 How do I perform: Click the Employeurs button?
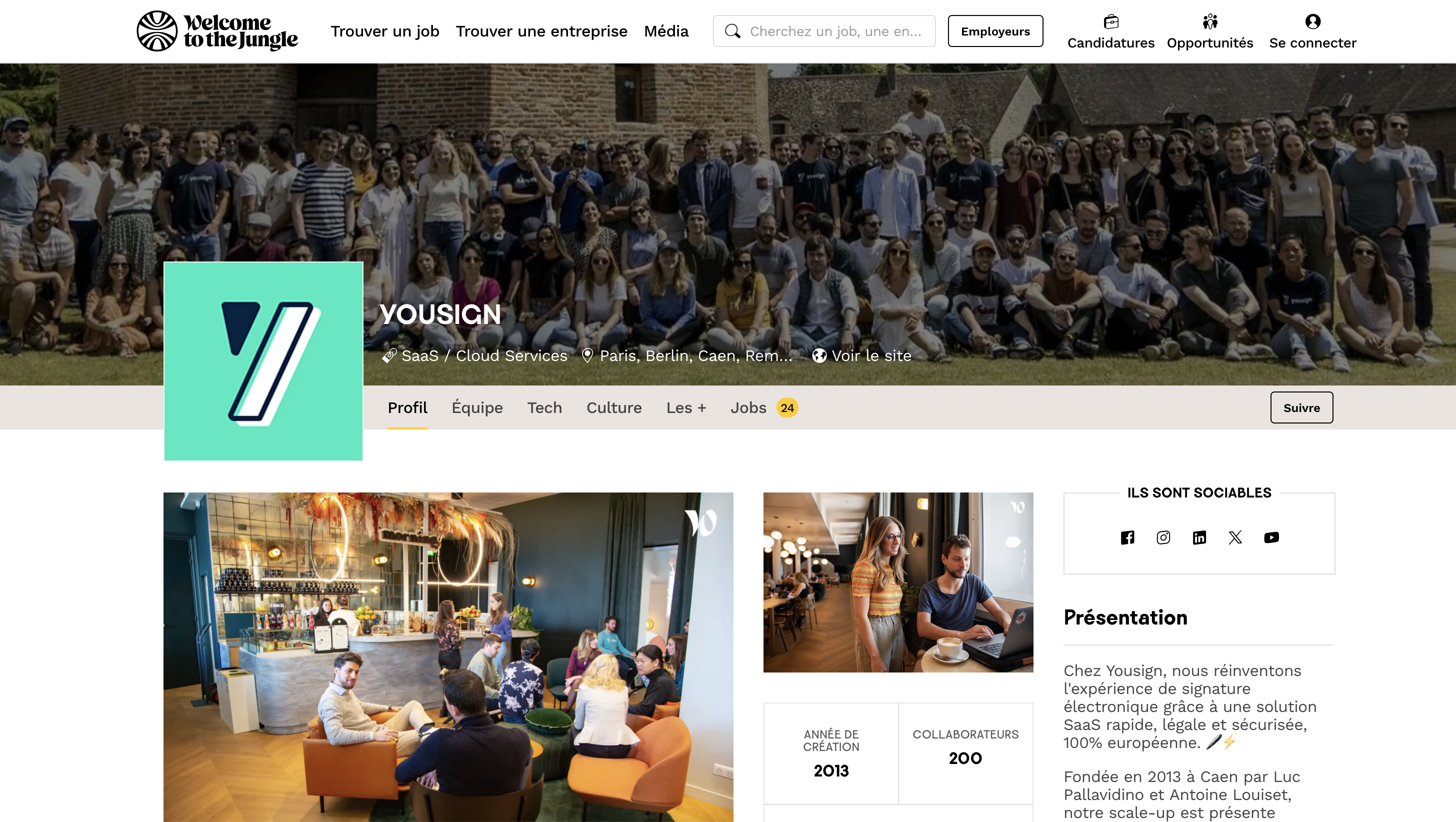995,31
